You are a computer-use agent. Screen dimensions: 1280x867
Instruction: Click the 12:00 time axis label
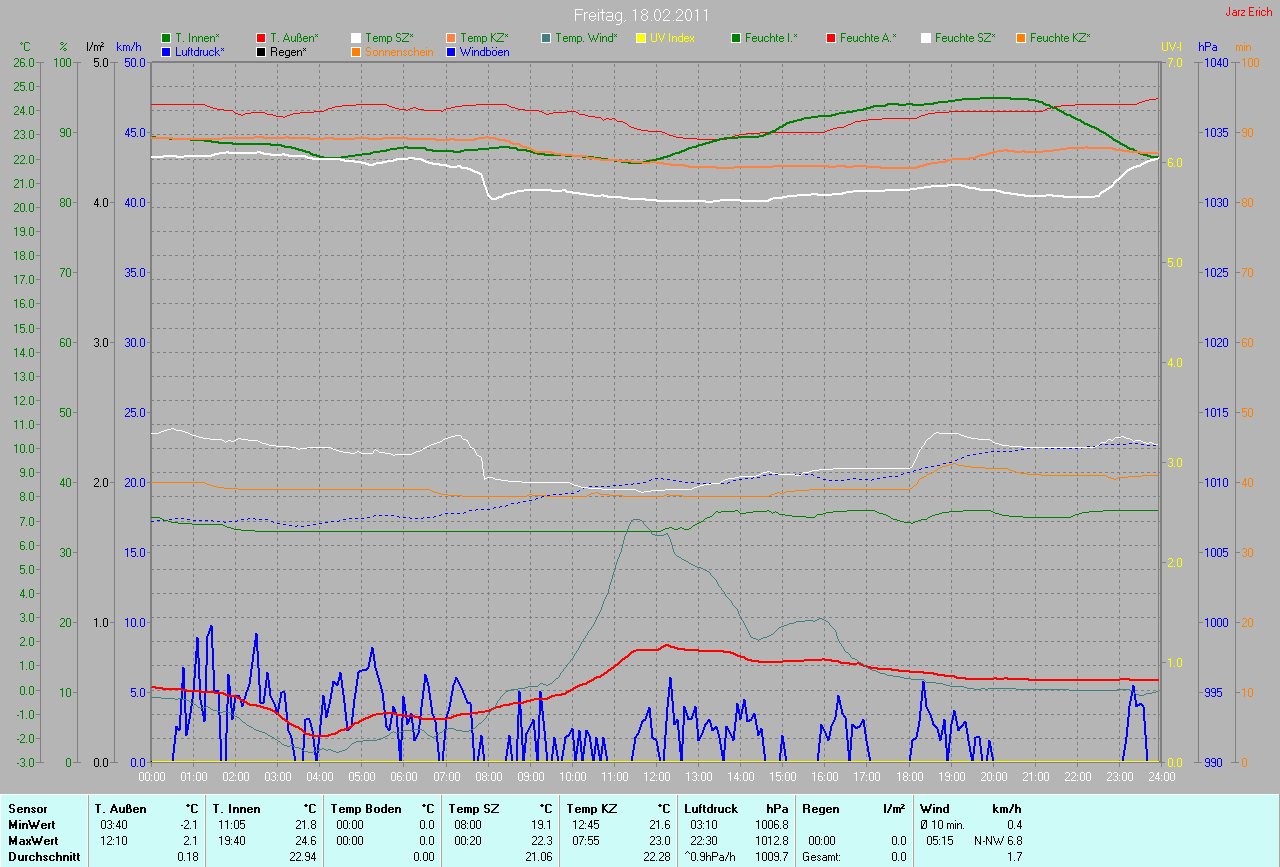coord(656,776)
